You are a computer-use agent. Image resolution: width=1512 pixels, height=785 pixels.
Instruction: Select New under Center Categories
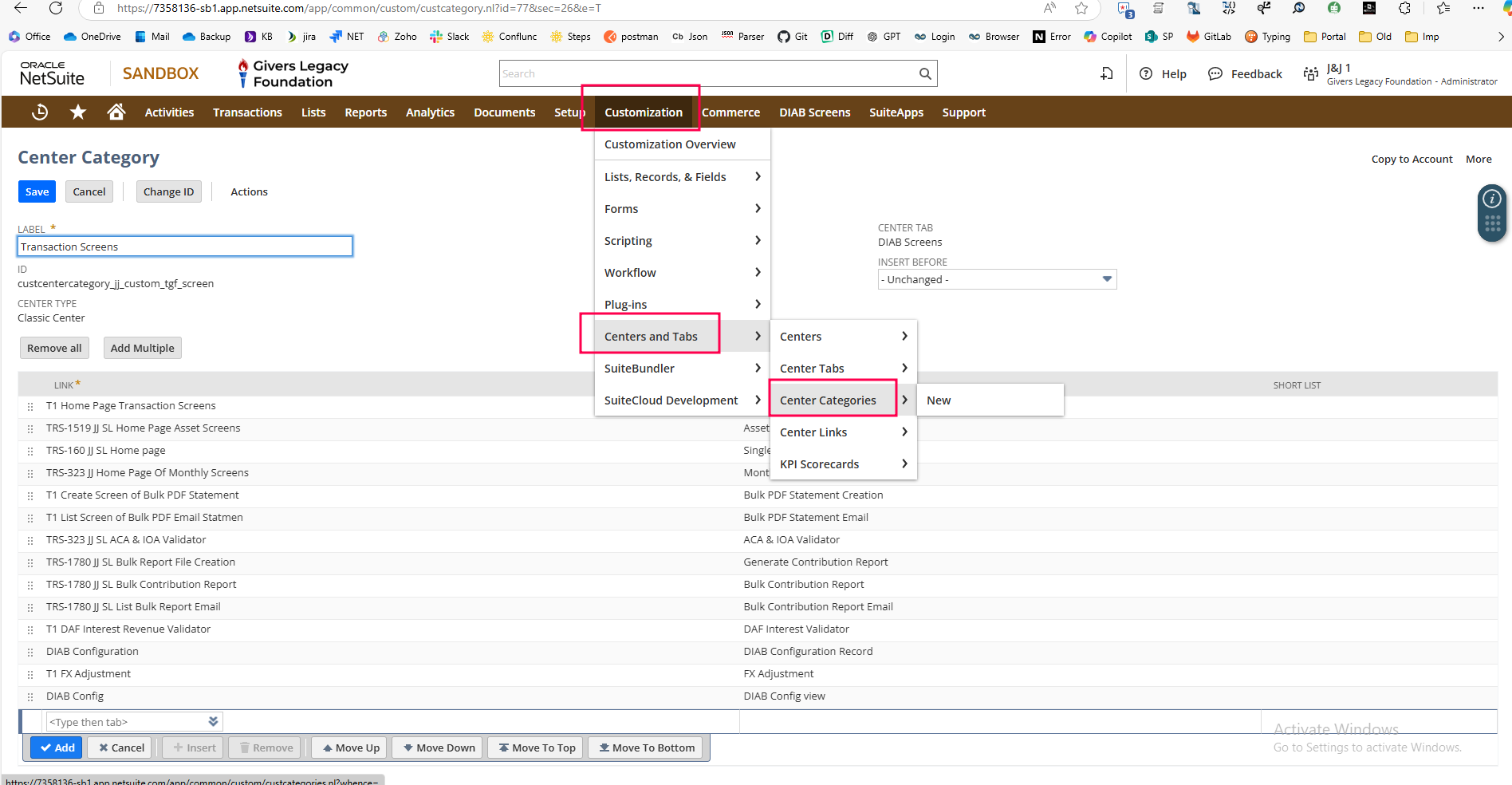point(939,400)
